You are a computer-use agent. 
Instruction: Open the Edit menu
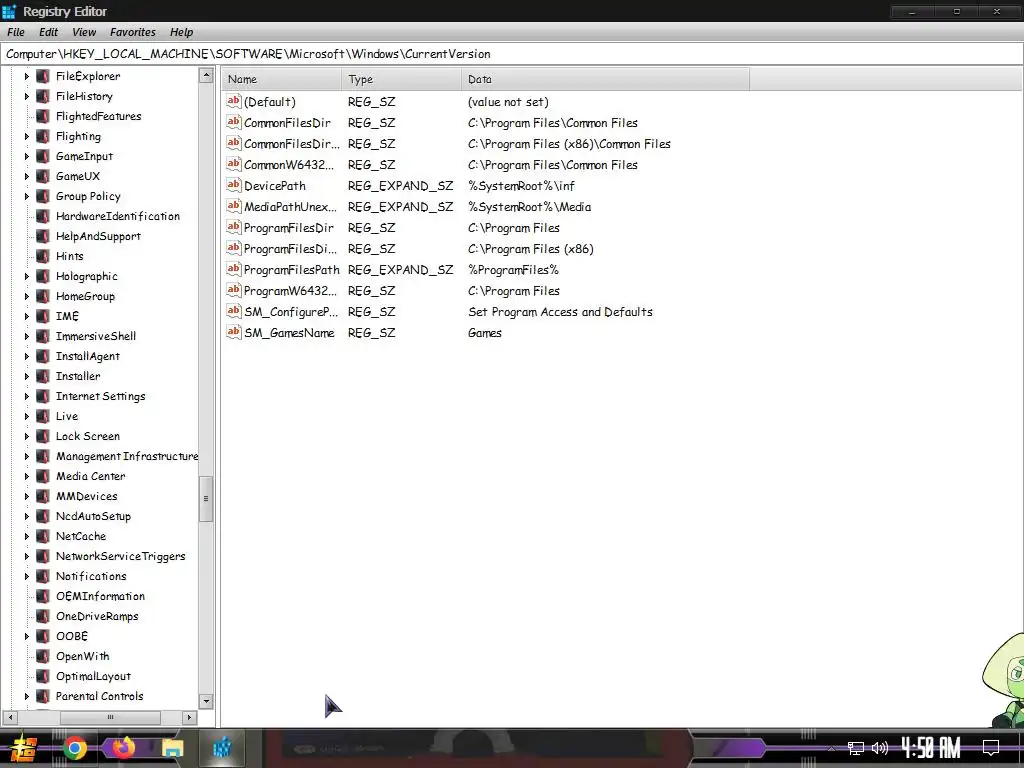[48, 32]
